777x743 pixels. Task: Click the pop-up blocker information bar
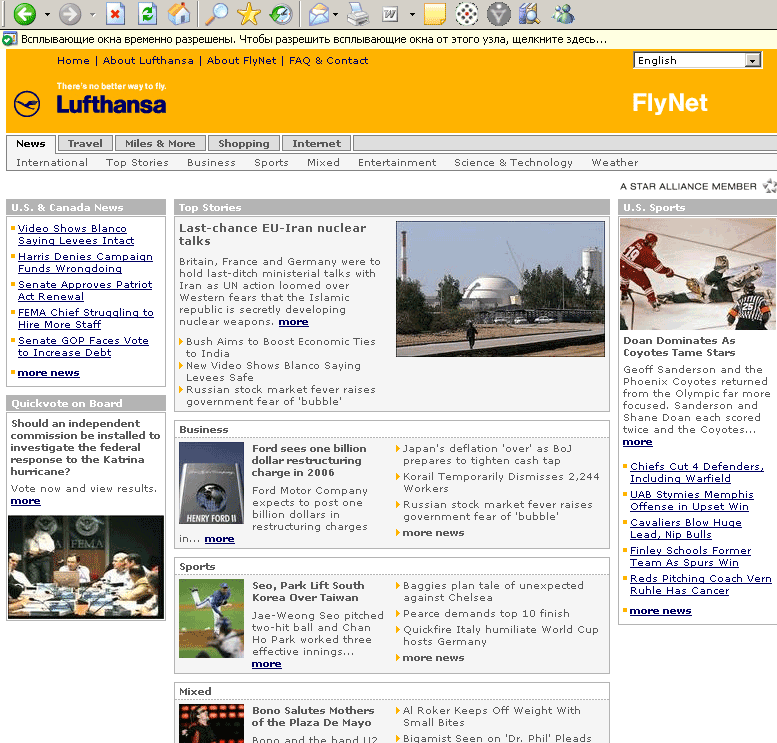(388, 40)
